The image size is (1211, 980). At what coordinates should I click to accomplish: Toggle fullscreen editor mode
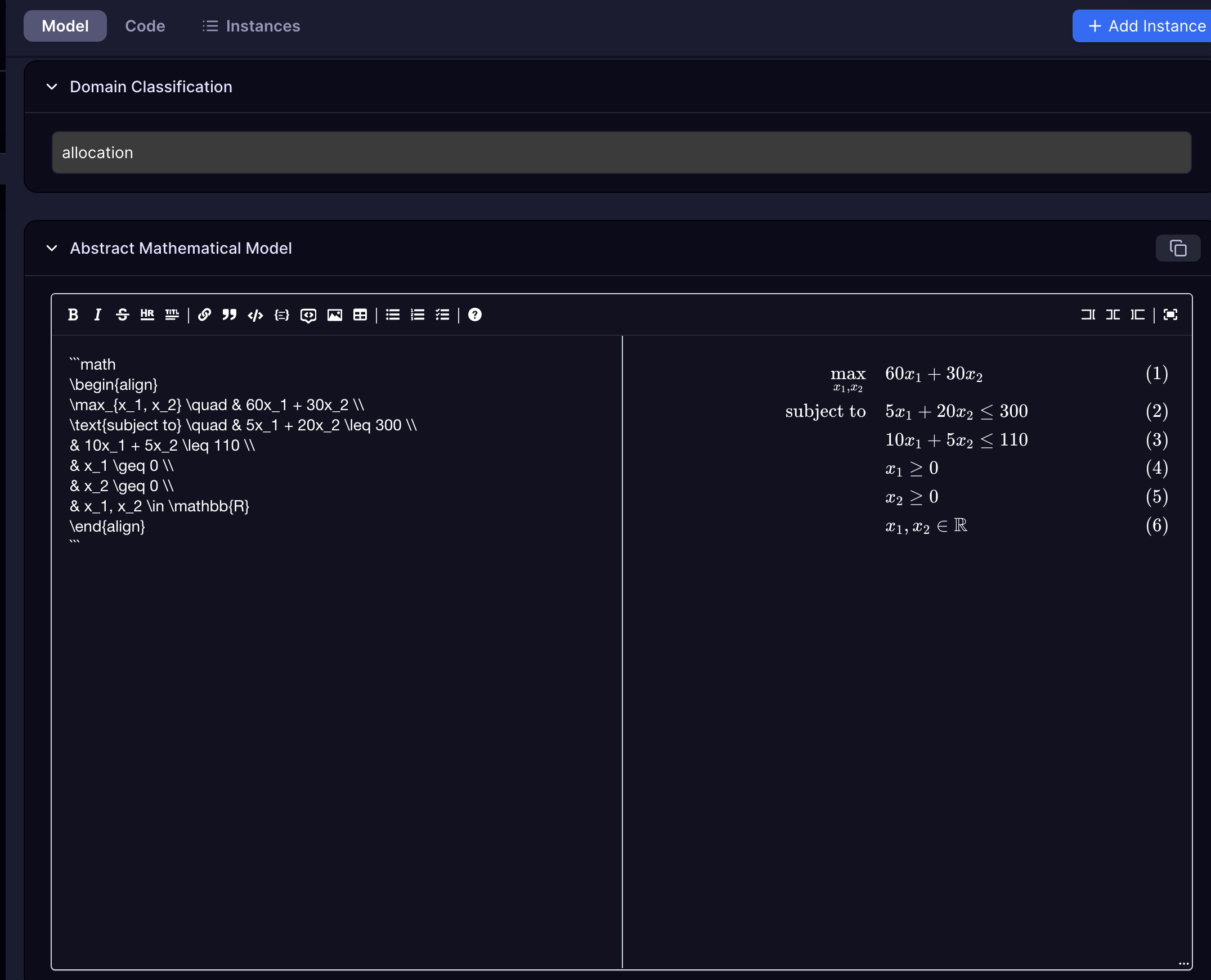pyautogui.click(x=1170, y=314)
